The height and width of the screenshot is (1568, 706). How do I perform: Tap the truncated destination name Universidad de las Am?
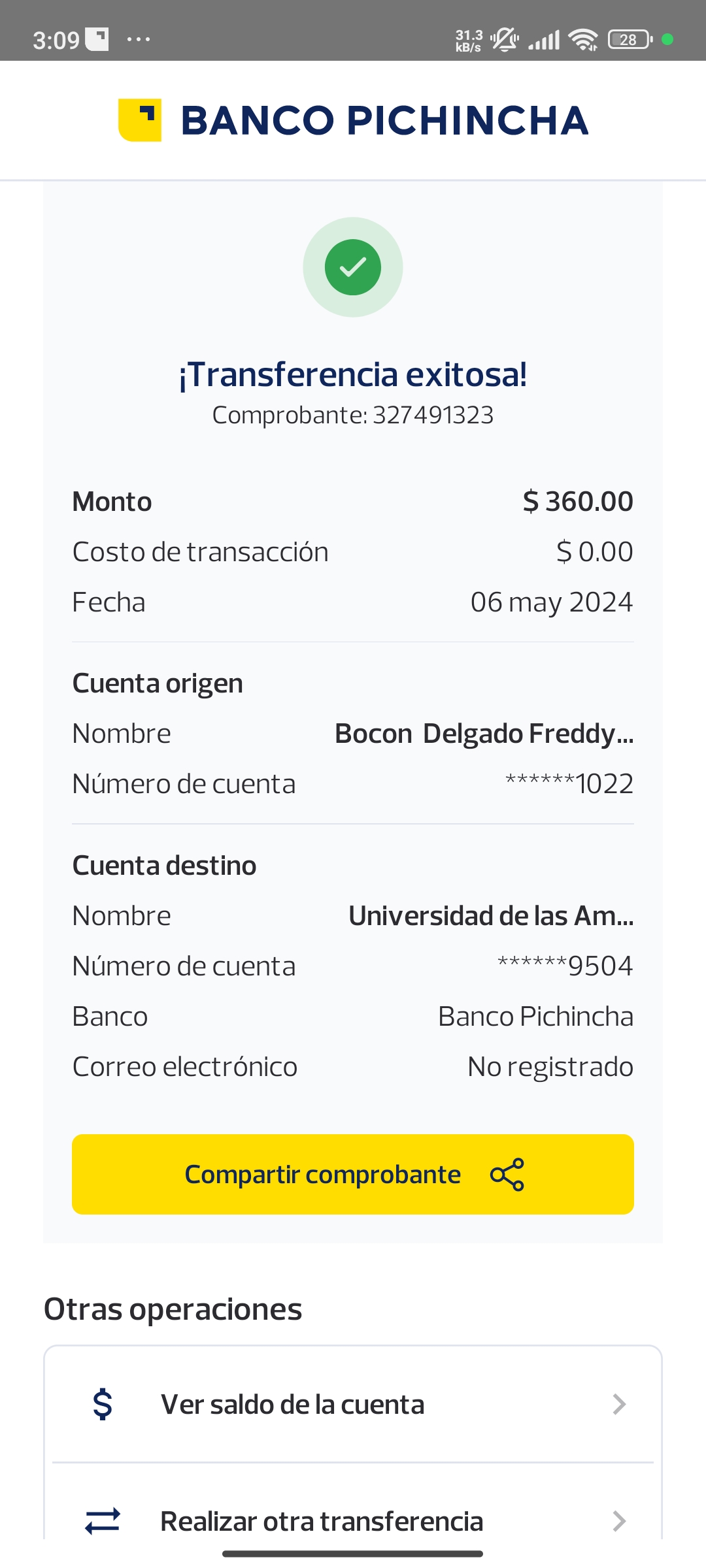(x=491, y=915)
